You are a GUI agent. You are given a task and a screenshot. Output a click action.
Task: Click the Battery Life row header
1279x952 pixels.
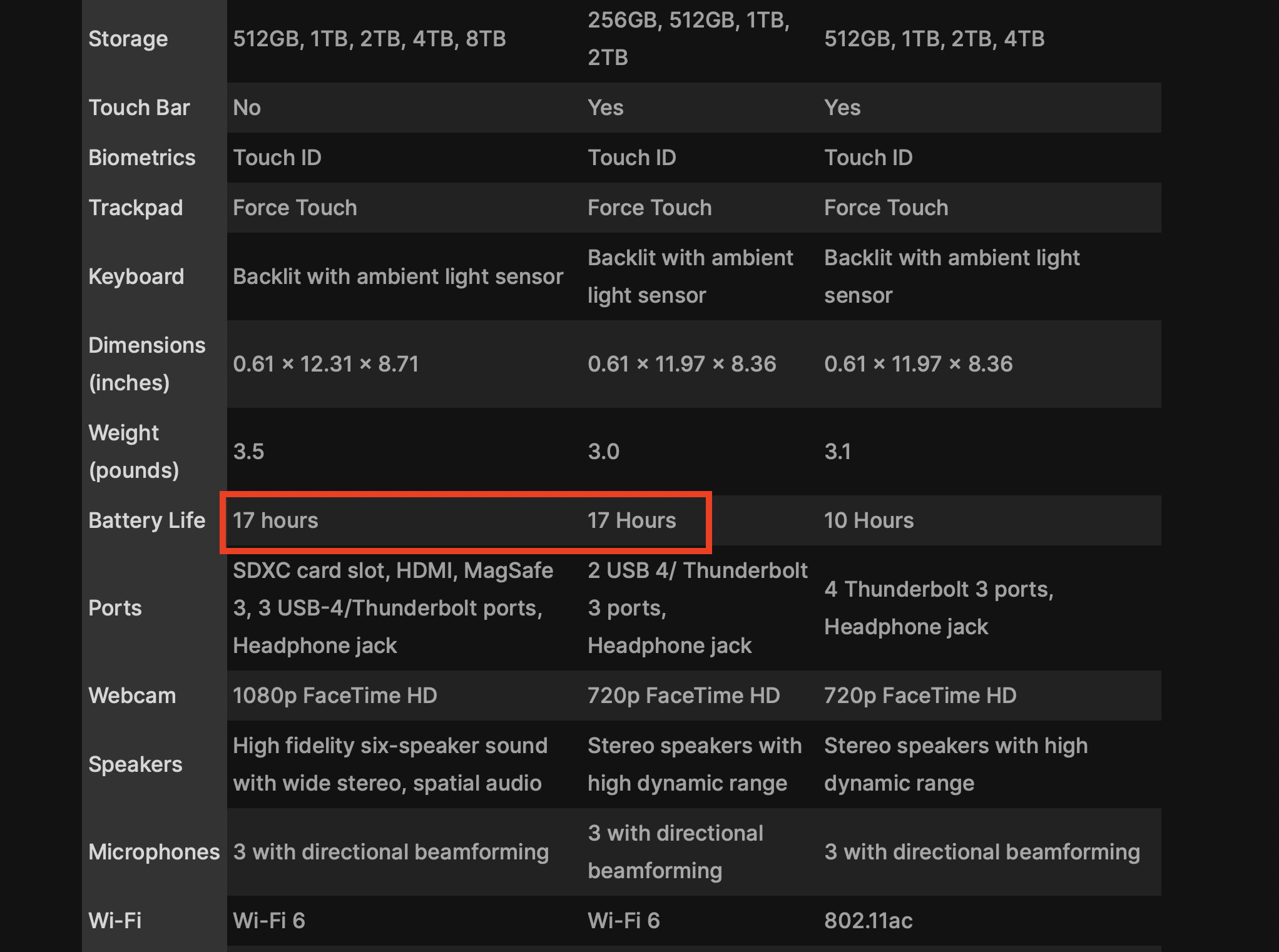pos(146,520)
